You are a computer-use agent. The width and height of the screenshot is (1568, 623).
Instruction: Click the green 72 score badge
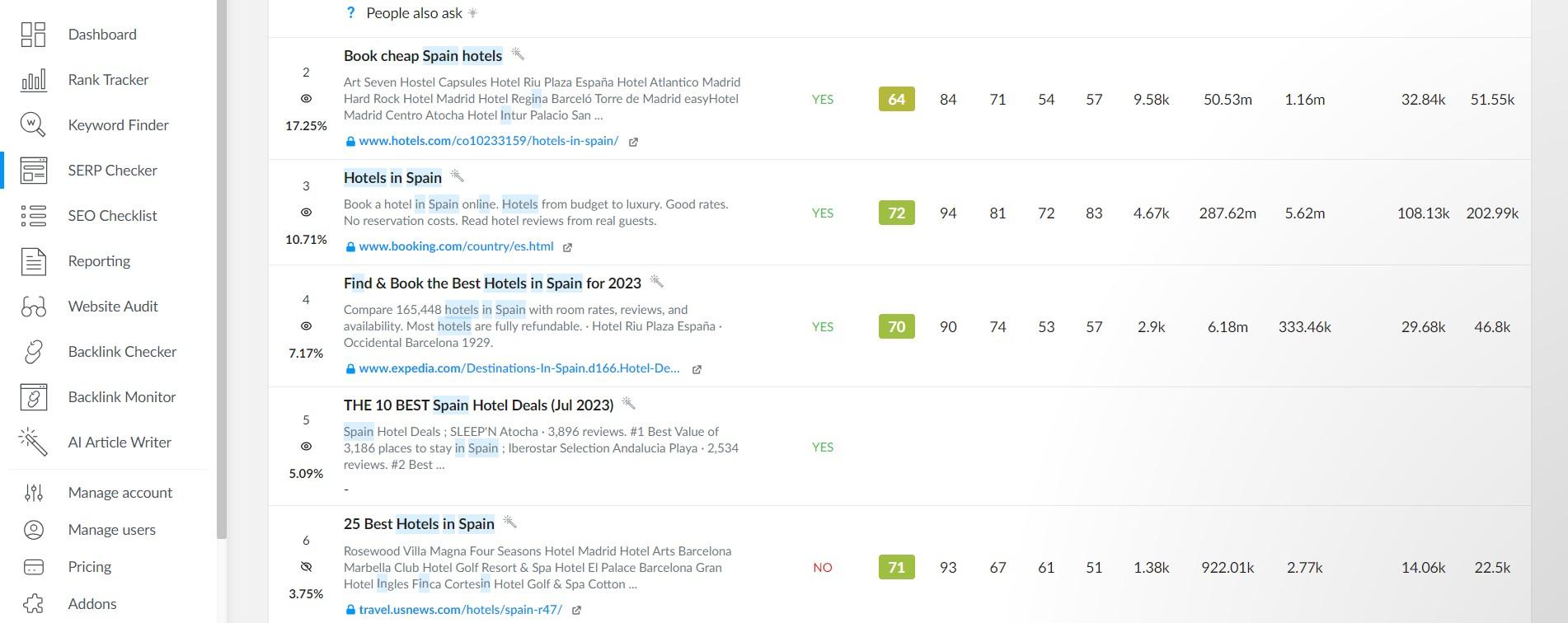pyautogui.click(x=897, y=213)
